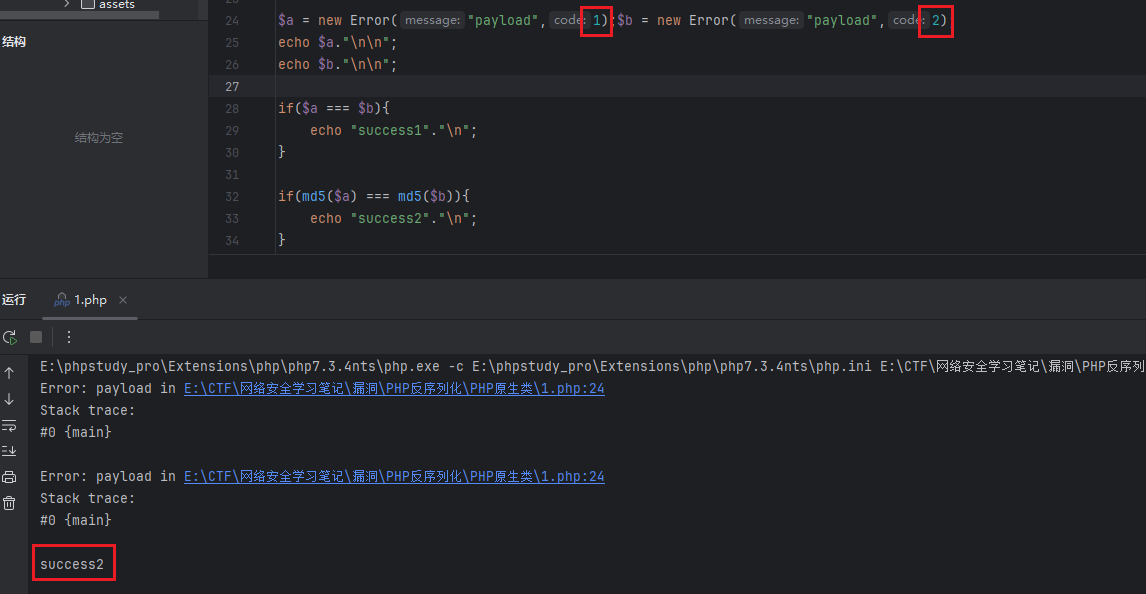Screen dimensions: 1146x594
Task: Place cursor on empty line 27
Action: tap(600, 86)
